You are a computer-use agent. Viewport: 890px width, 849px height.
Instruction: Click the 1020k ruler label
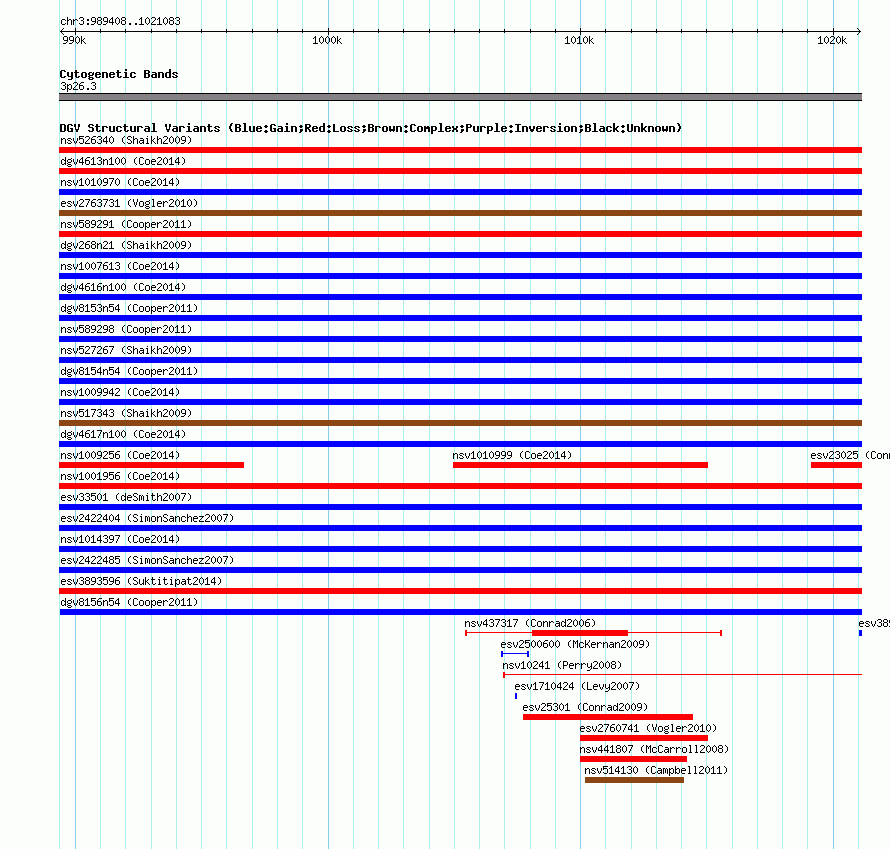click(x=832, y=40)
